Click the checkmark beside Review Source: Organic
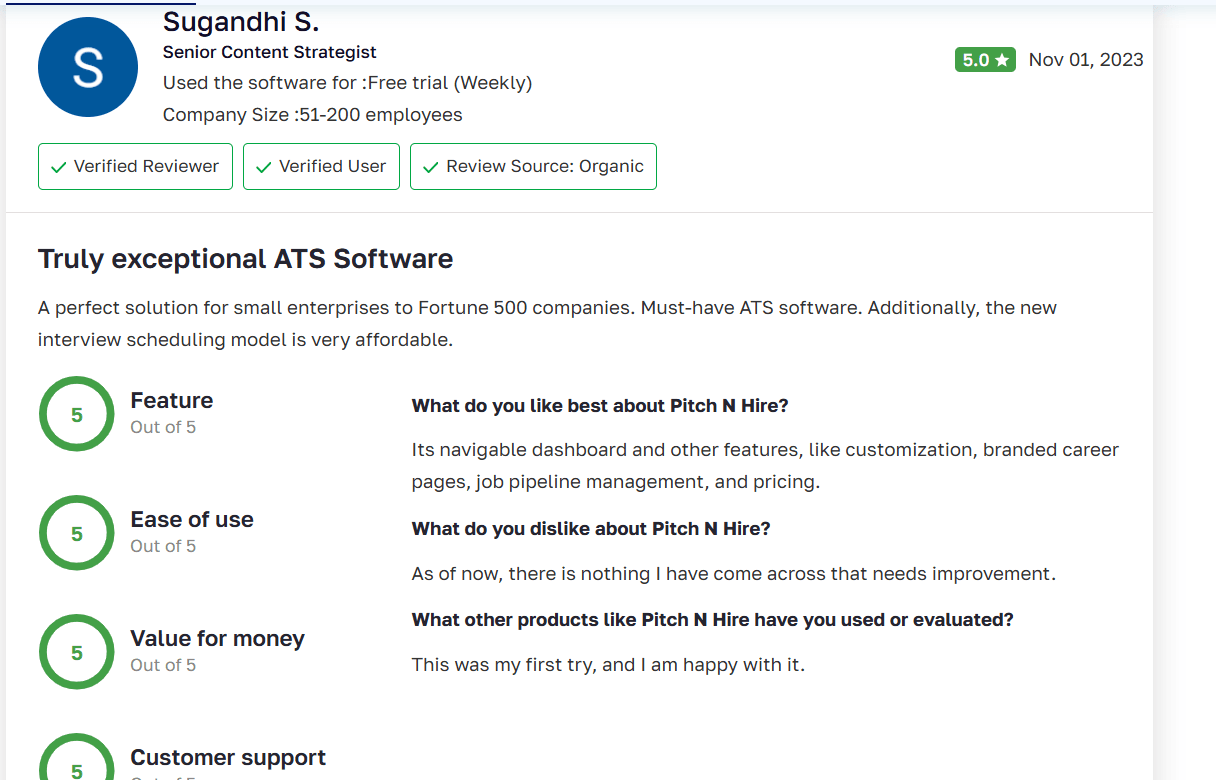Viewport: 1216px width, 780px height. (x=430, y=166)
